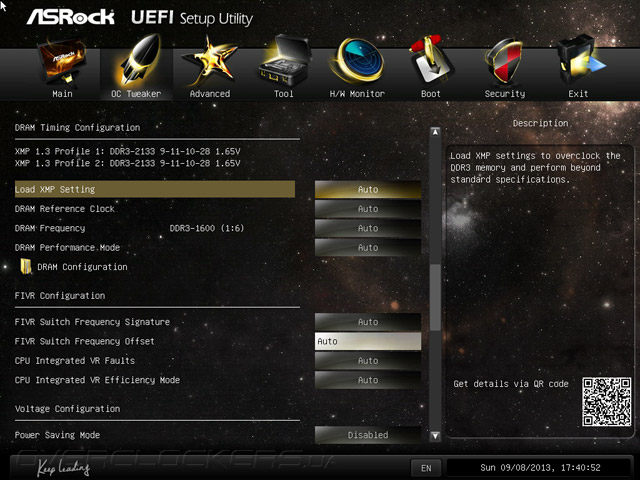Open the CPU Integrated VR Faults dropdown
This screenshot has width=640, height=480.
[368, 360]
